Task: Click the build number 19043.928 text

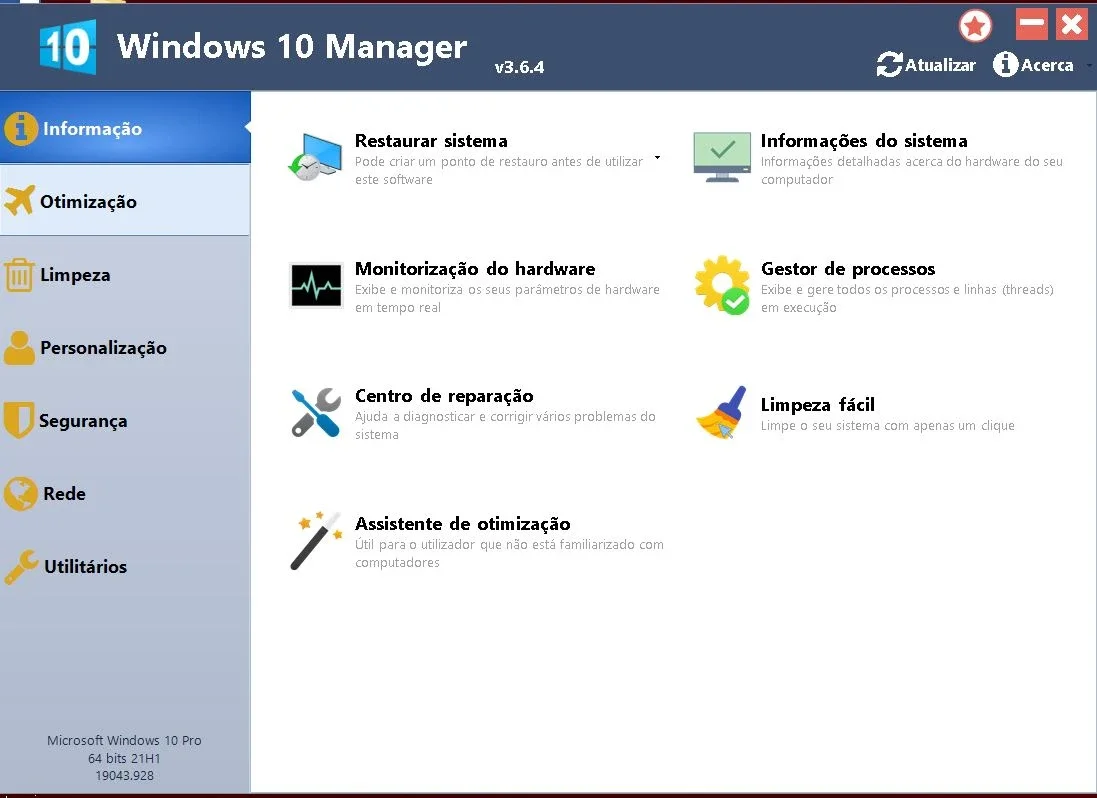Action: click(x=125, y=776)
